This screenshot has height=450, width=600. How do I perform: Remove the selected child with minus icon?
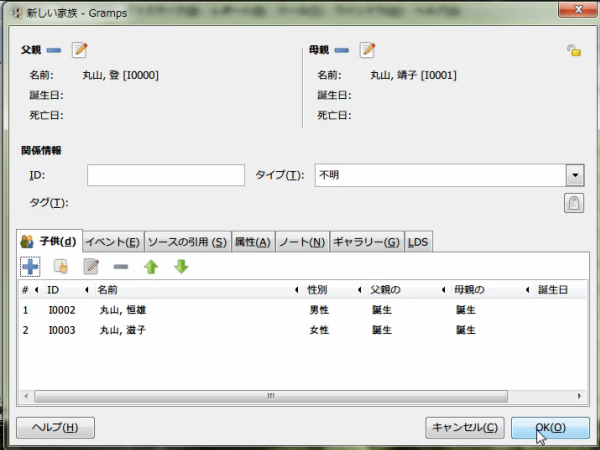[121, 266]
